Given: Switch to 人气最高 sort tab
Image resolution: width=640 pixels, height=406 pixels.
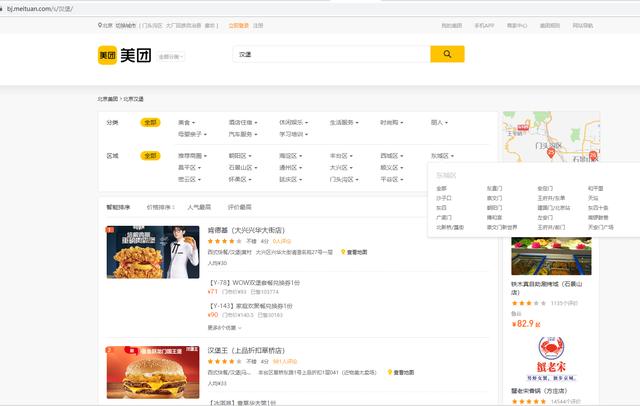Looking at the screenshot, I should 199,207.
